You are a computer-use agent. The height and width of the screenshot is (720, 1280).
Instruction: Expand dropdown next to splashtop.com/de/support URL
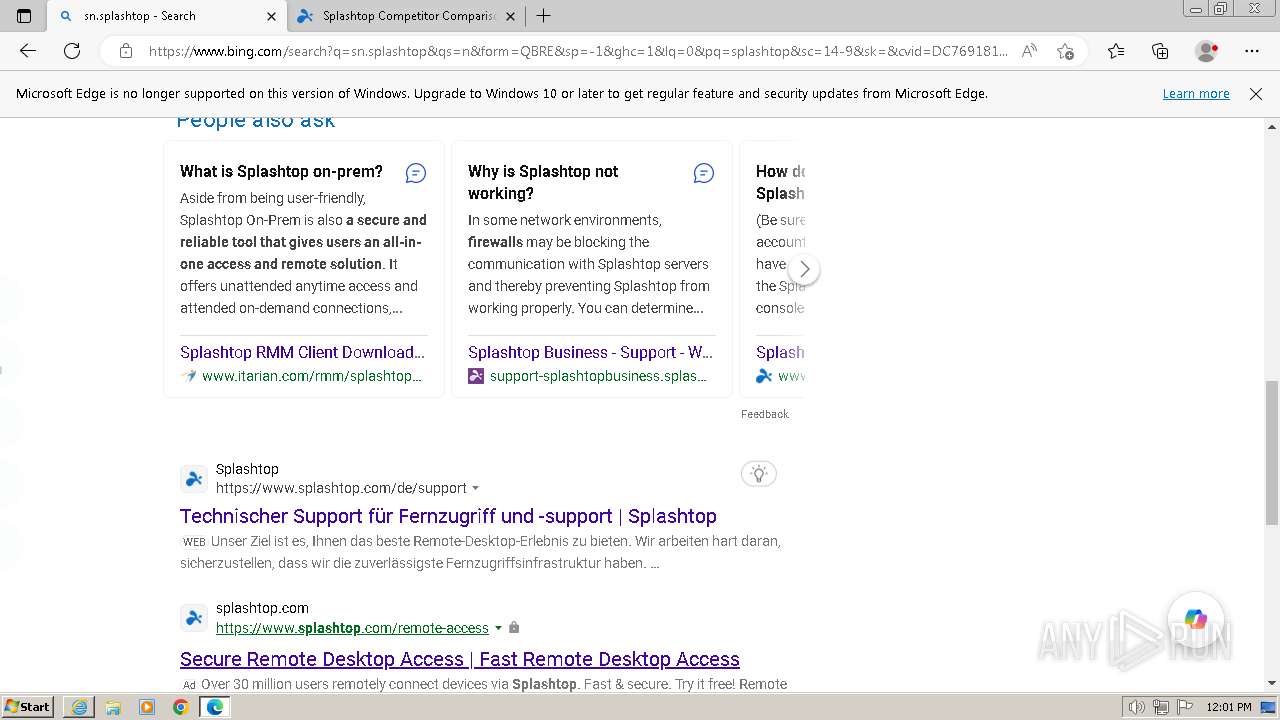[x=476, y=488]
